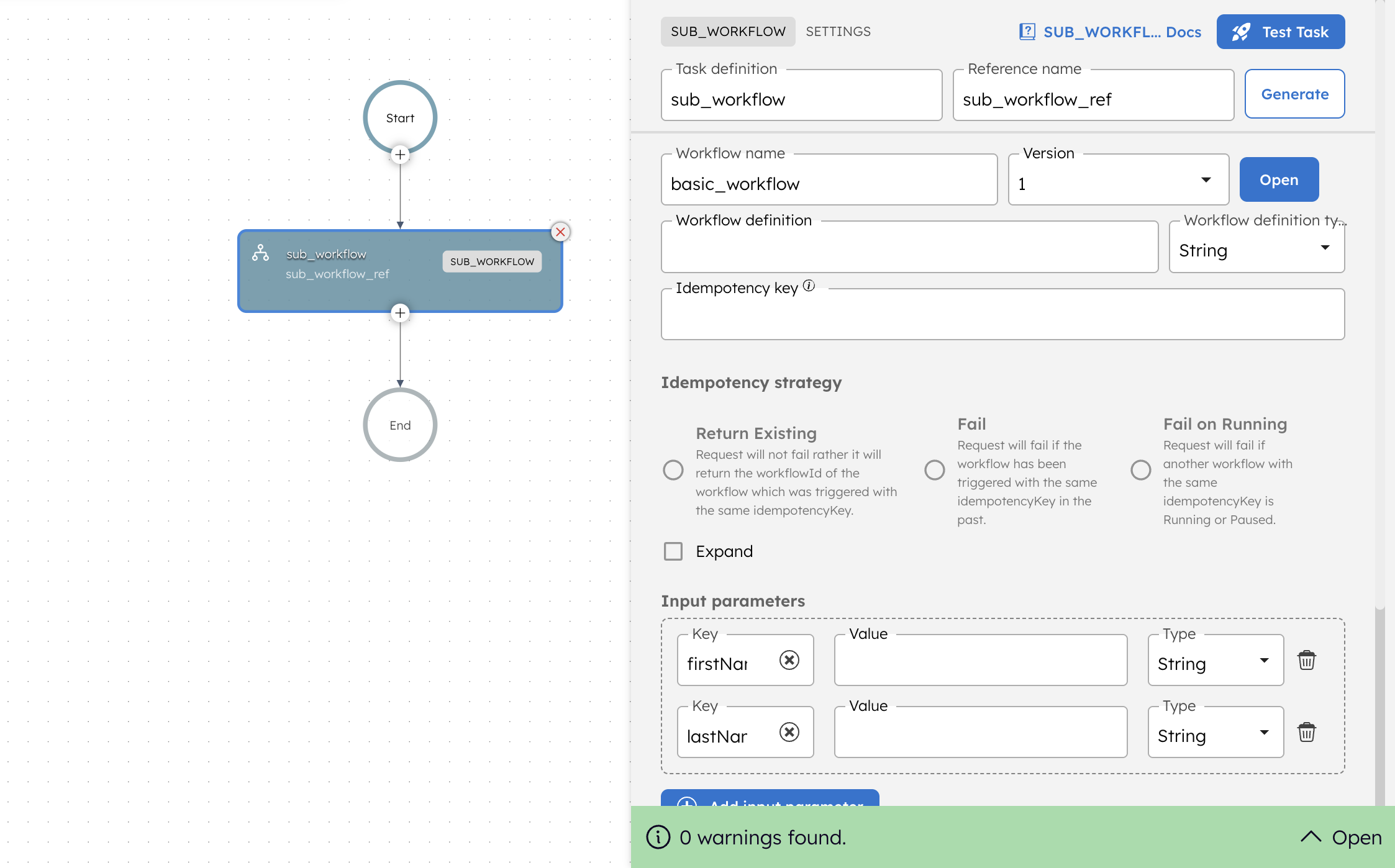Open the Version dropdown
1395x868 pixels.
tap(1118, 181)
